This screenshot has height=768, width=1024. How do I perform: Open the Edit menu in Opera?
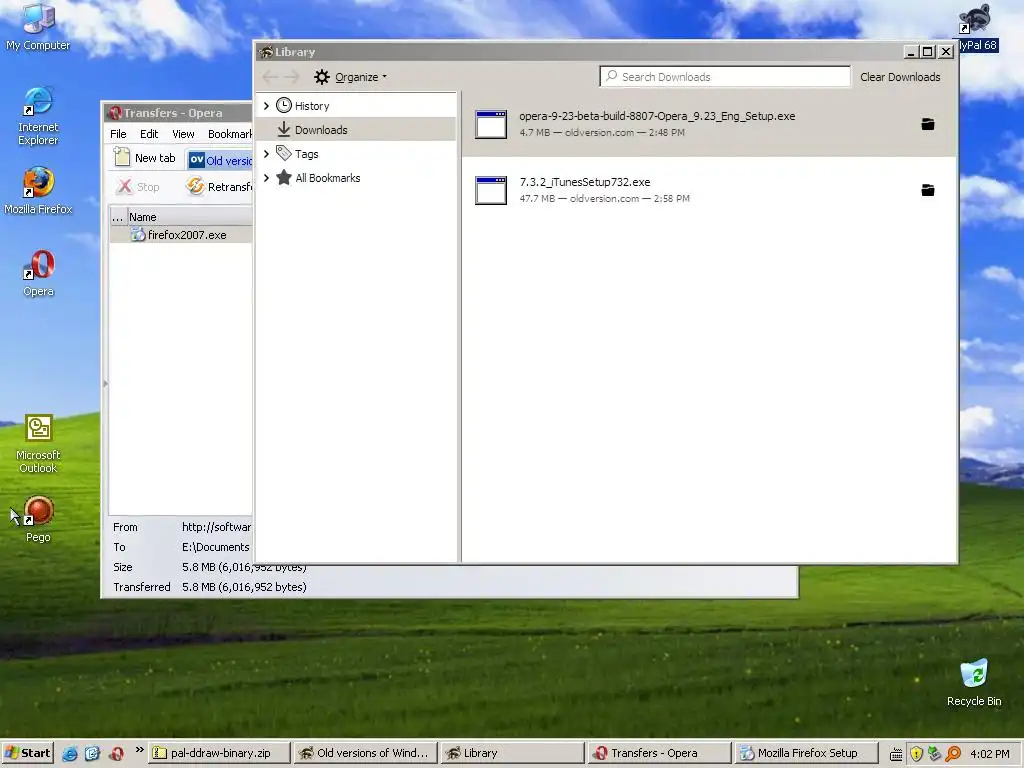[x=149, y=134]
